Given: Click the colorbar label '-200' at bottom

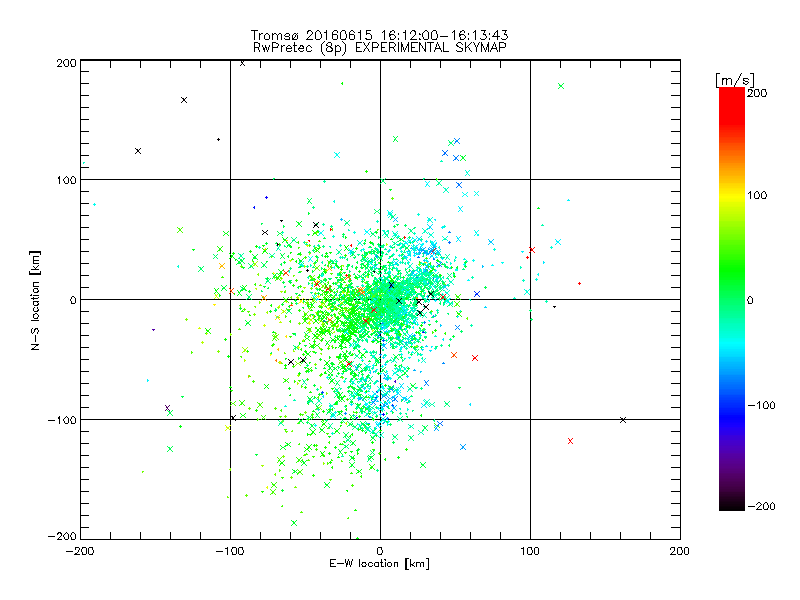Looking at the screenshot, I should (761, 506).
